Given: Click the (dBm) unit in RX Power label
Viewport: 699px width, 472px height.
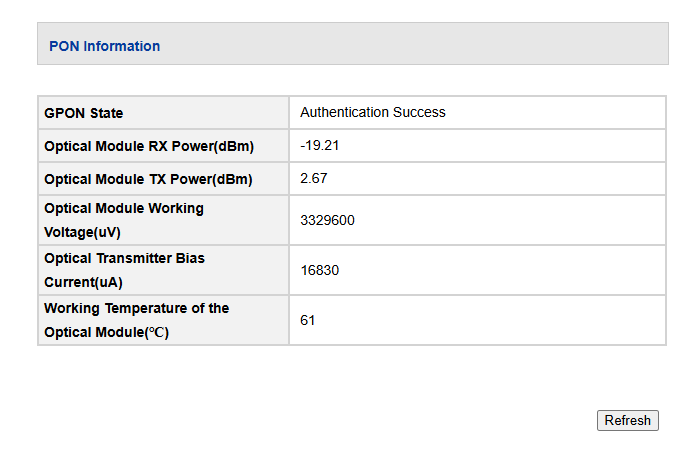Looking at the screenshot, I should pyautogui.click(x=232, y=147).
